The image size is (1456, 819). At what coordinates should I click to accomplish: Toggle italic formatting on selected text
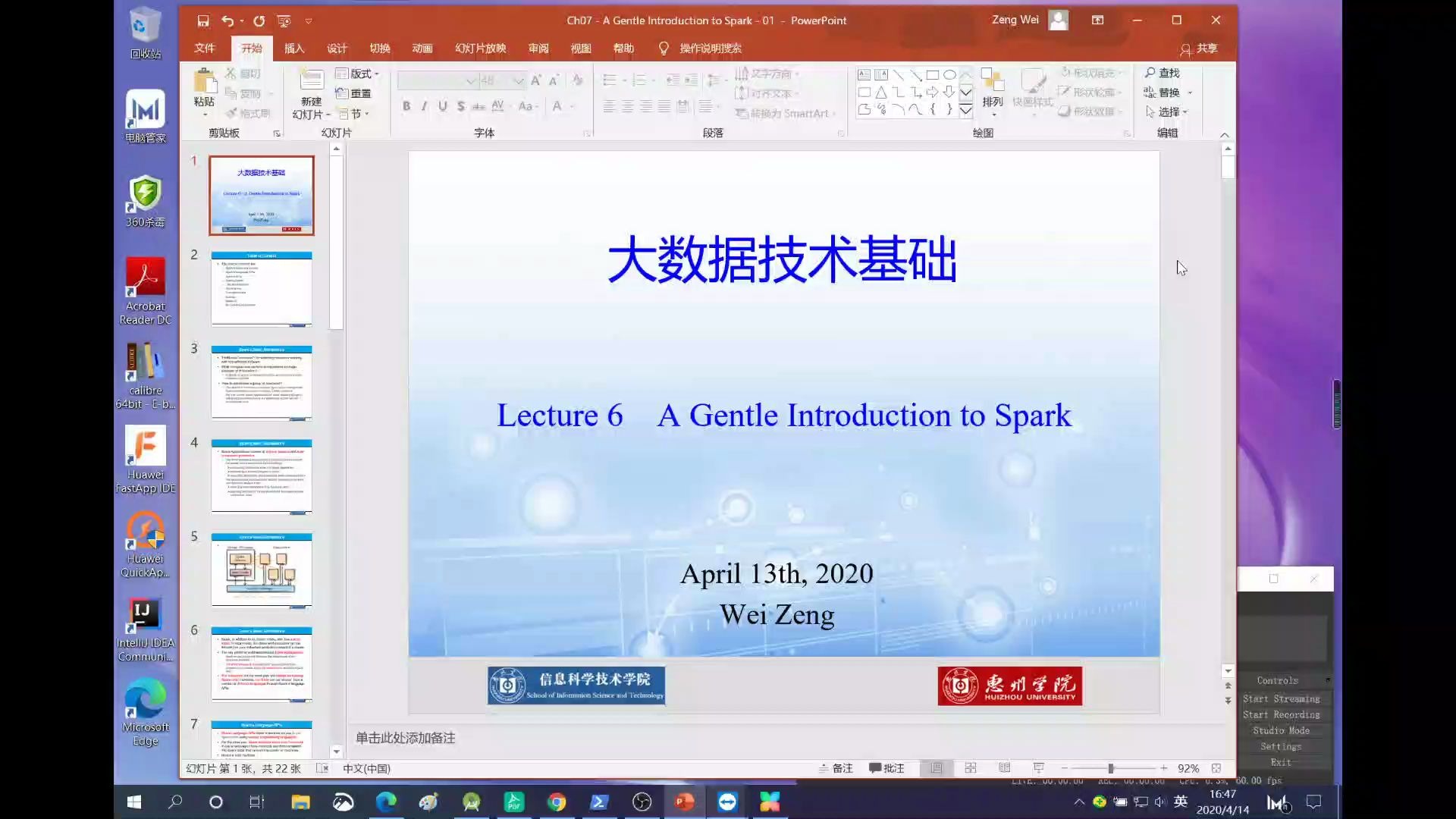point(424,106)
